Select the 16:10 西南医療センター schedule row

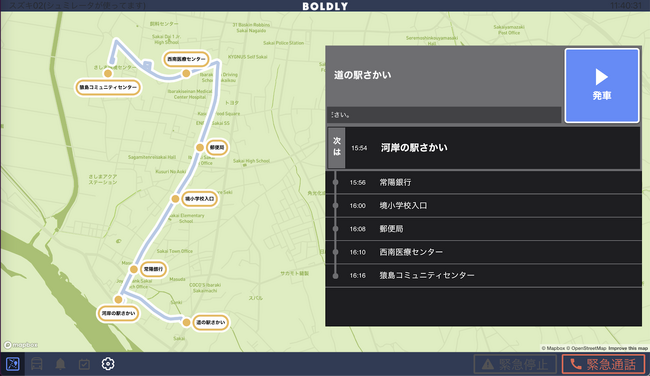[x=484, y=252]
